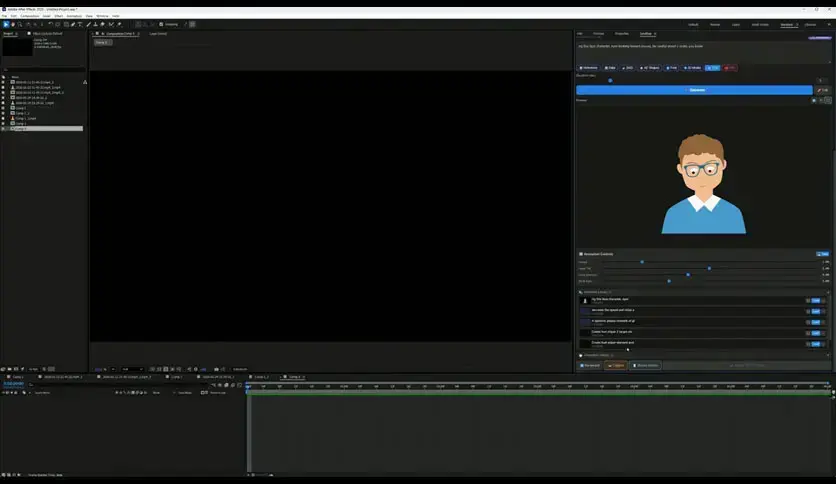The width and height of the screenshot is (836, 484).
Task: Click the Project panel search field
Action: (44, 70)
